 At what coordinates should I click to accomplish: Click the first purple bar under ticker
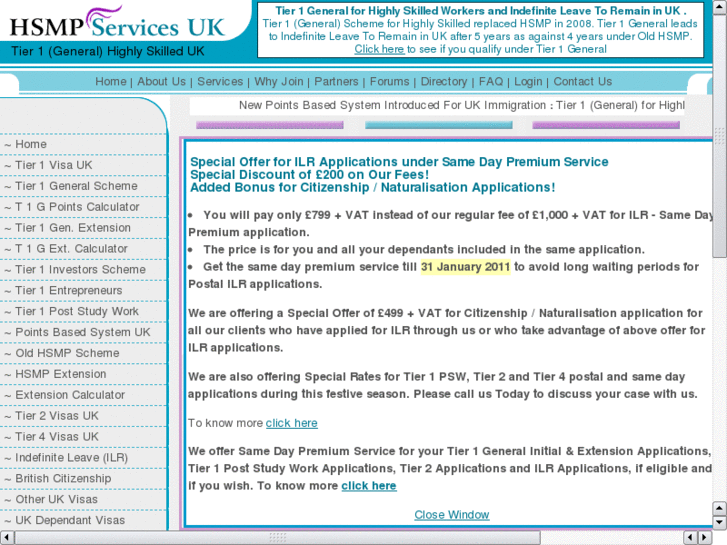269,125
